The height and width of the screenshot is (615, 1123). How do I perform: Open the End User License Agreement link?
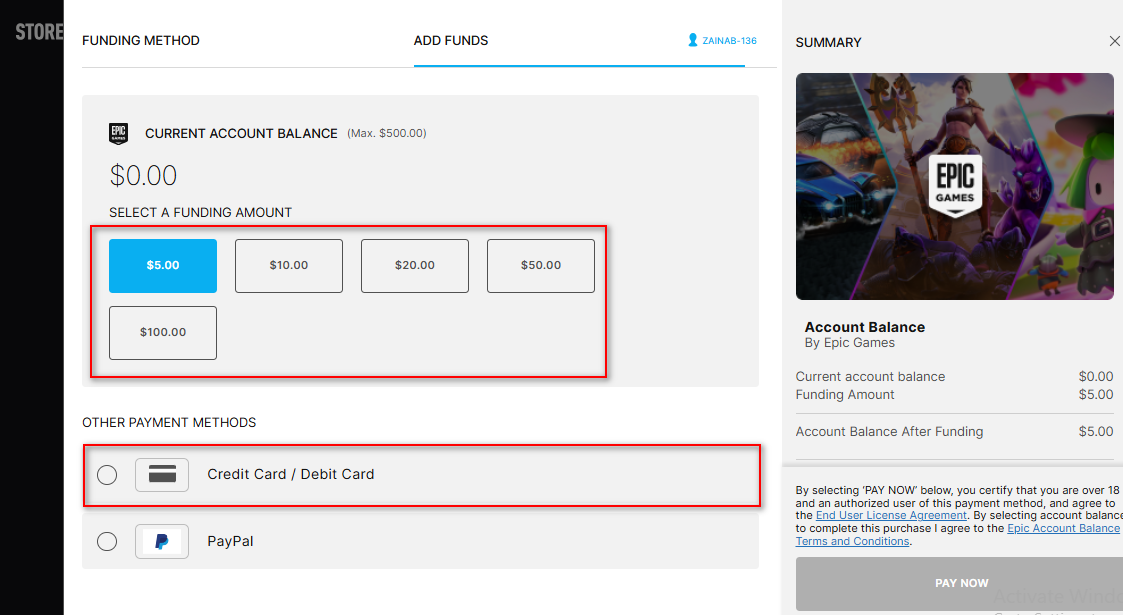pyautogui.click(x=890, y=515)
